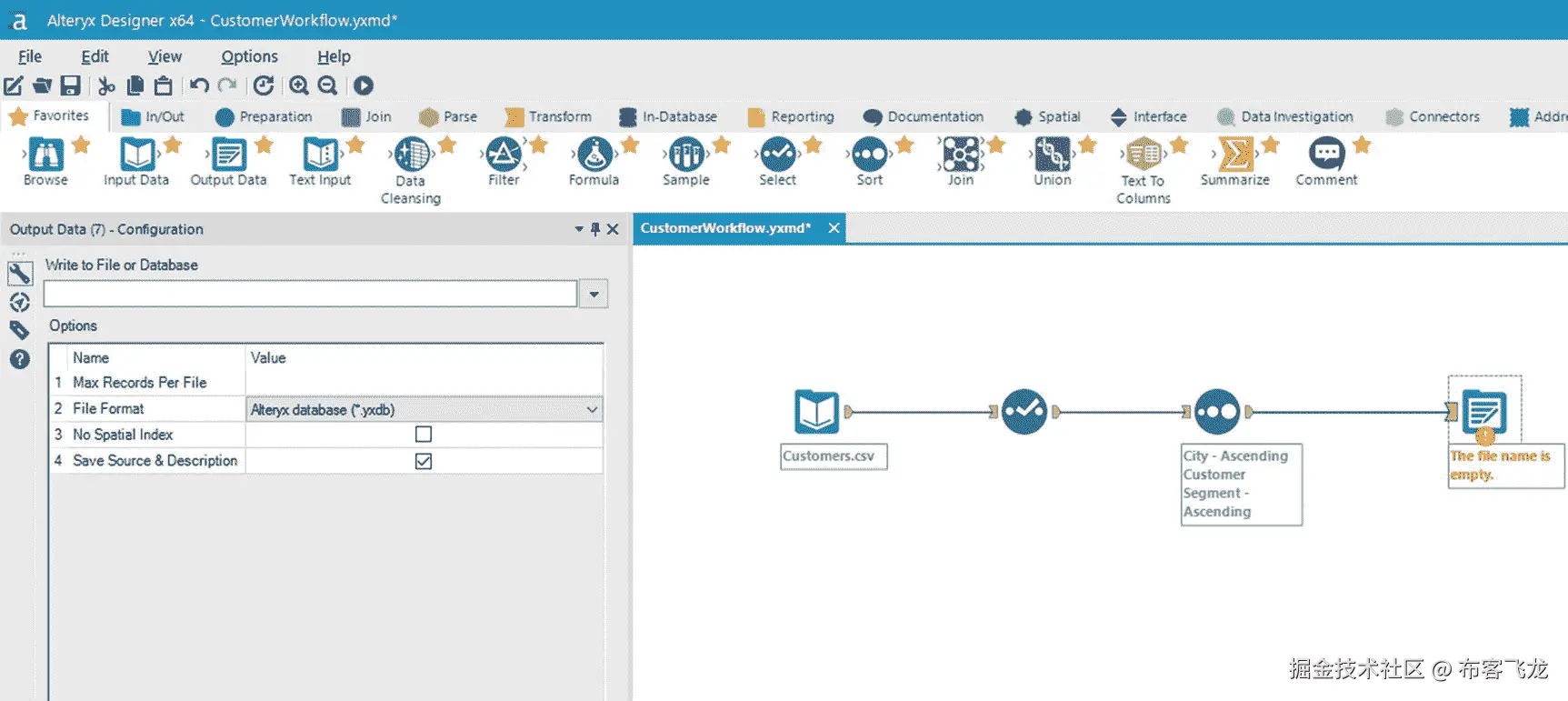Toggle the No Spatial Index checkbox
Screen dimensions: 1568x701
(x=424, y=435)
